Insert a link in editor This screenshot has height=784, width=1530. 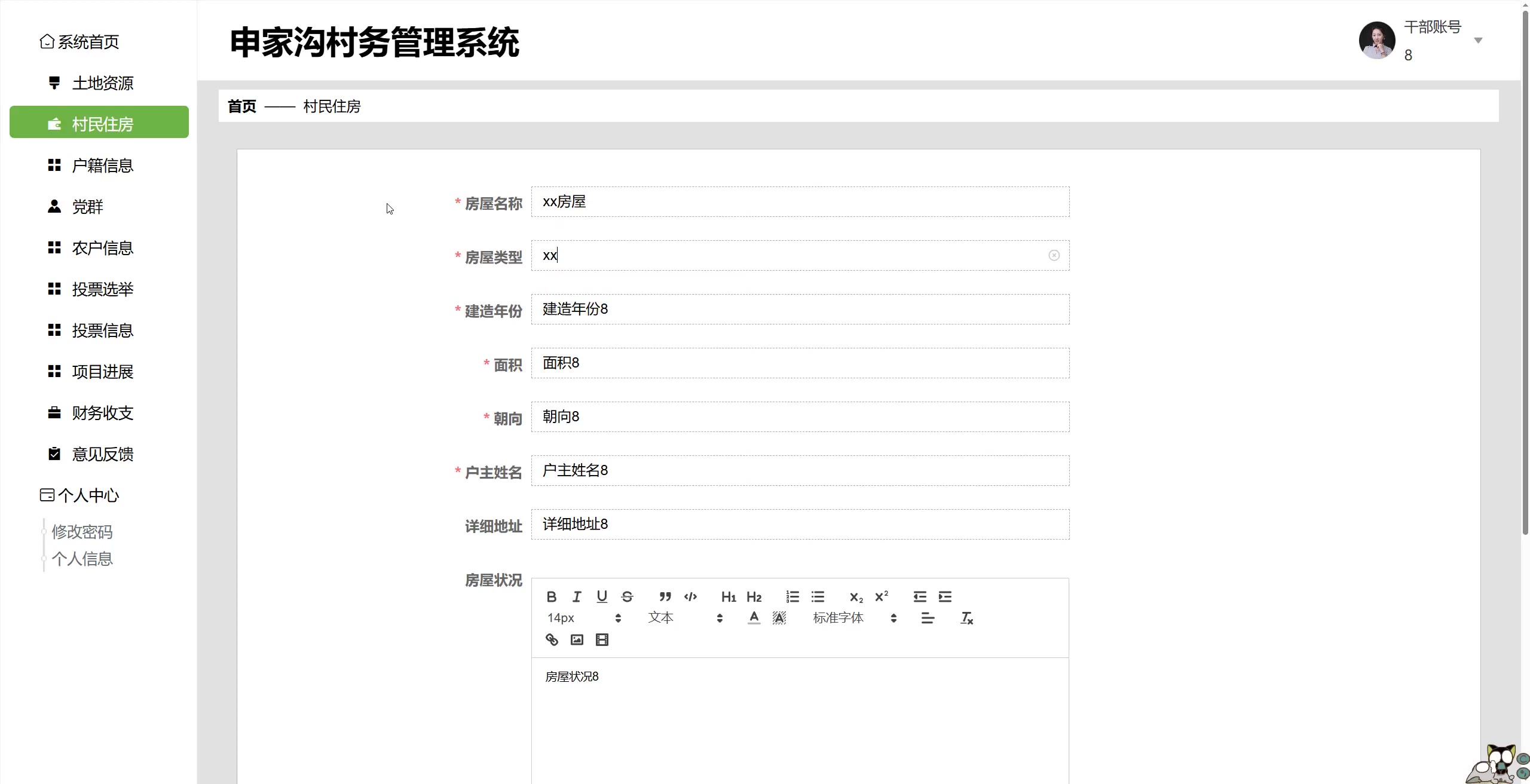552,640
